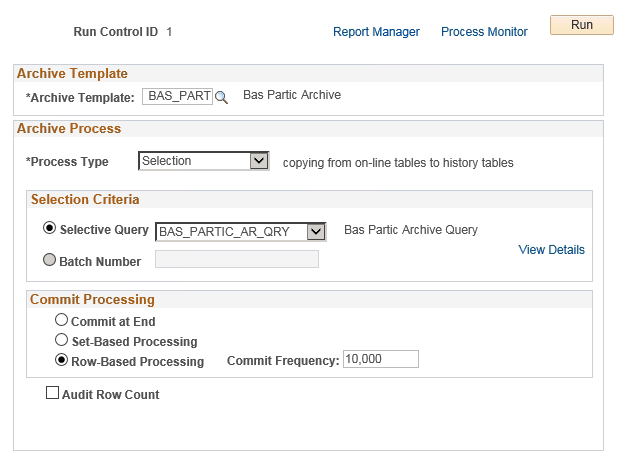Open the Report Manager link
This screenshot has width=625, height=463.
[x=376, y=32]
